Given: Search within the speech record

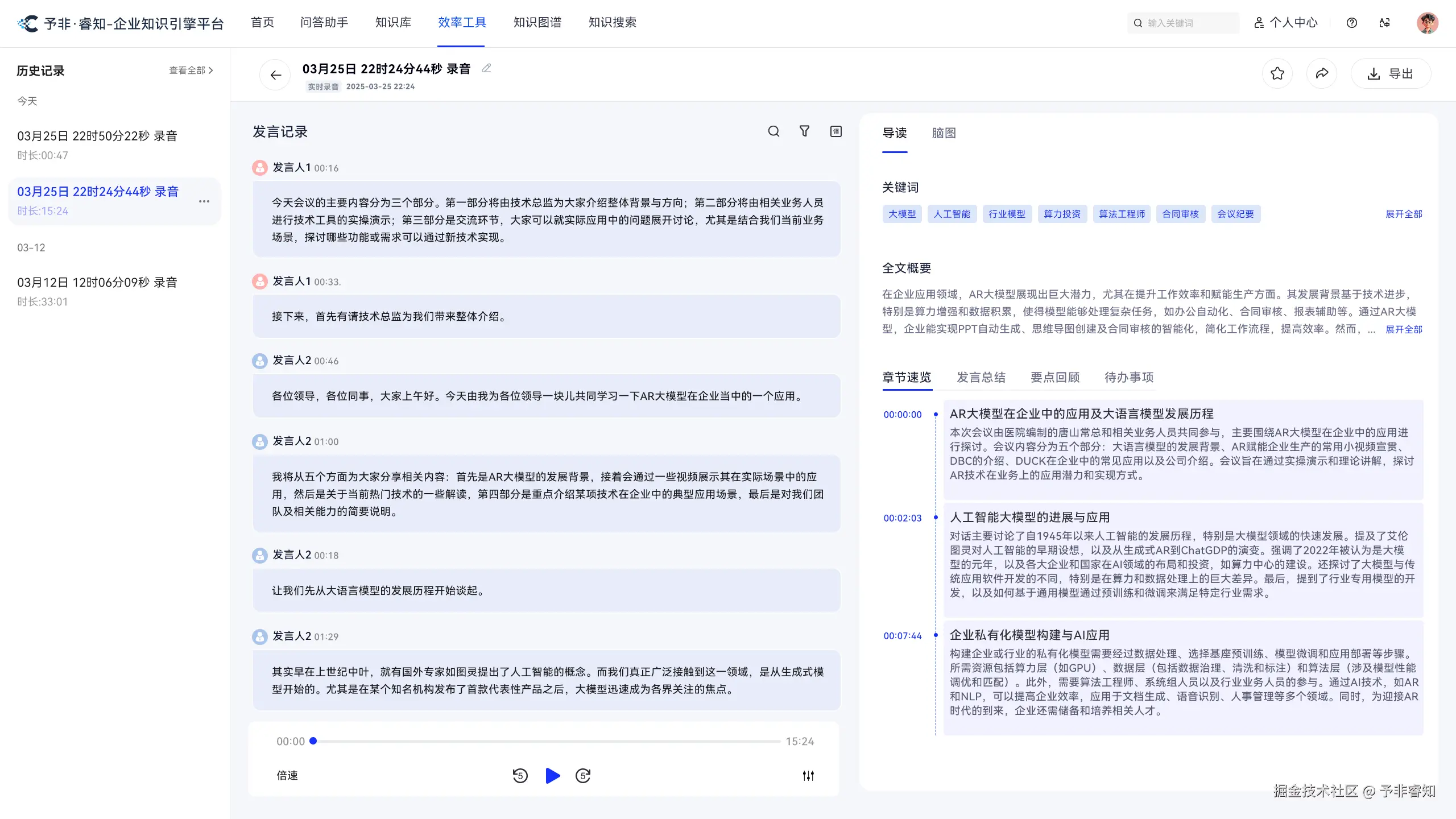Looking at the screenshot, I should pos(773,131).
